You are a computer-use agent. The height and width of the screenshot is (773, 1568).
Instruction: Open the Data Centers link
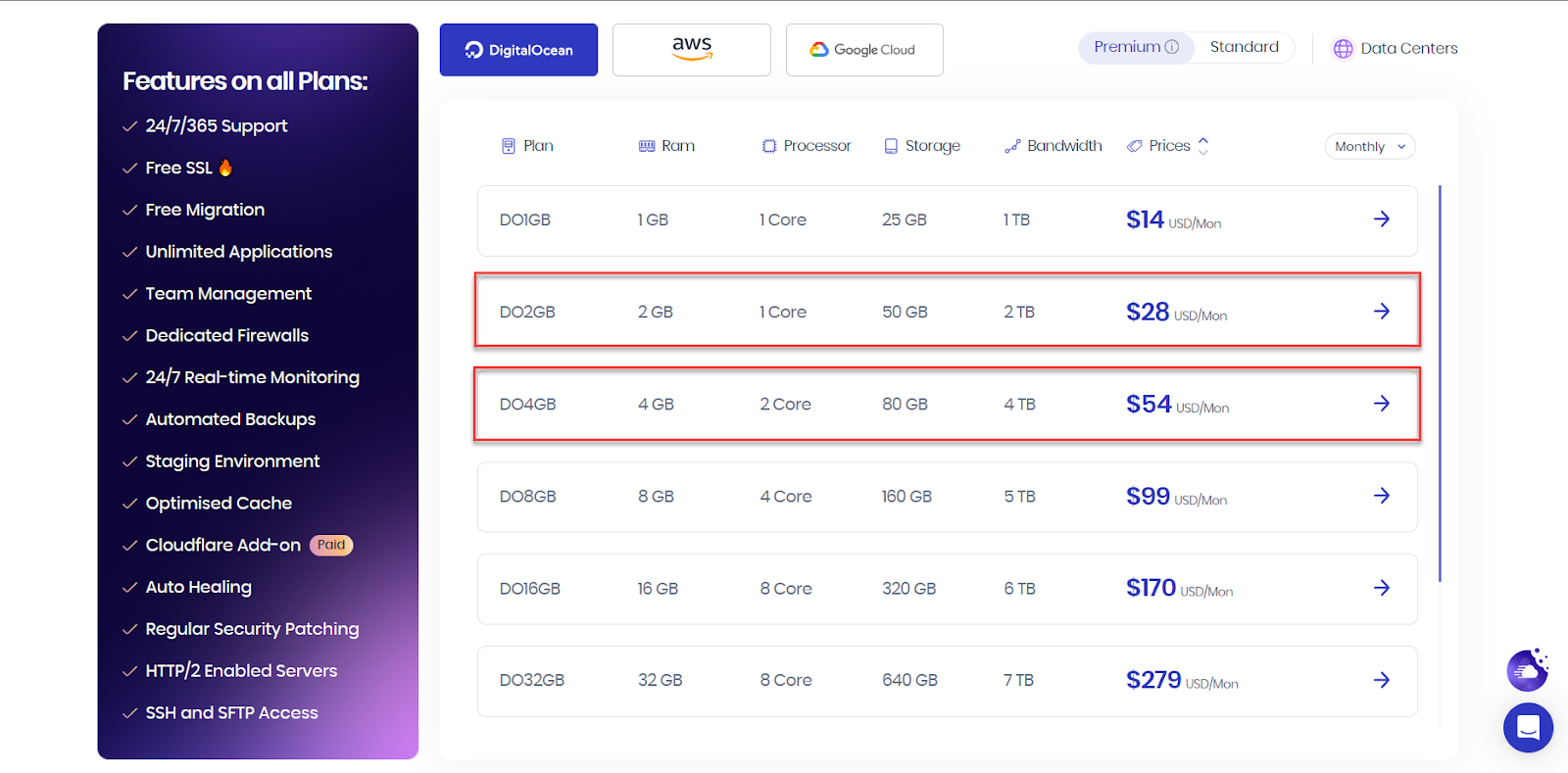coord(1408,49)
